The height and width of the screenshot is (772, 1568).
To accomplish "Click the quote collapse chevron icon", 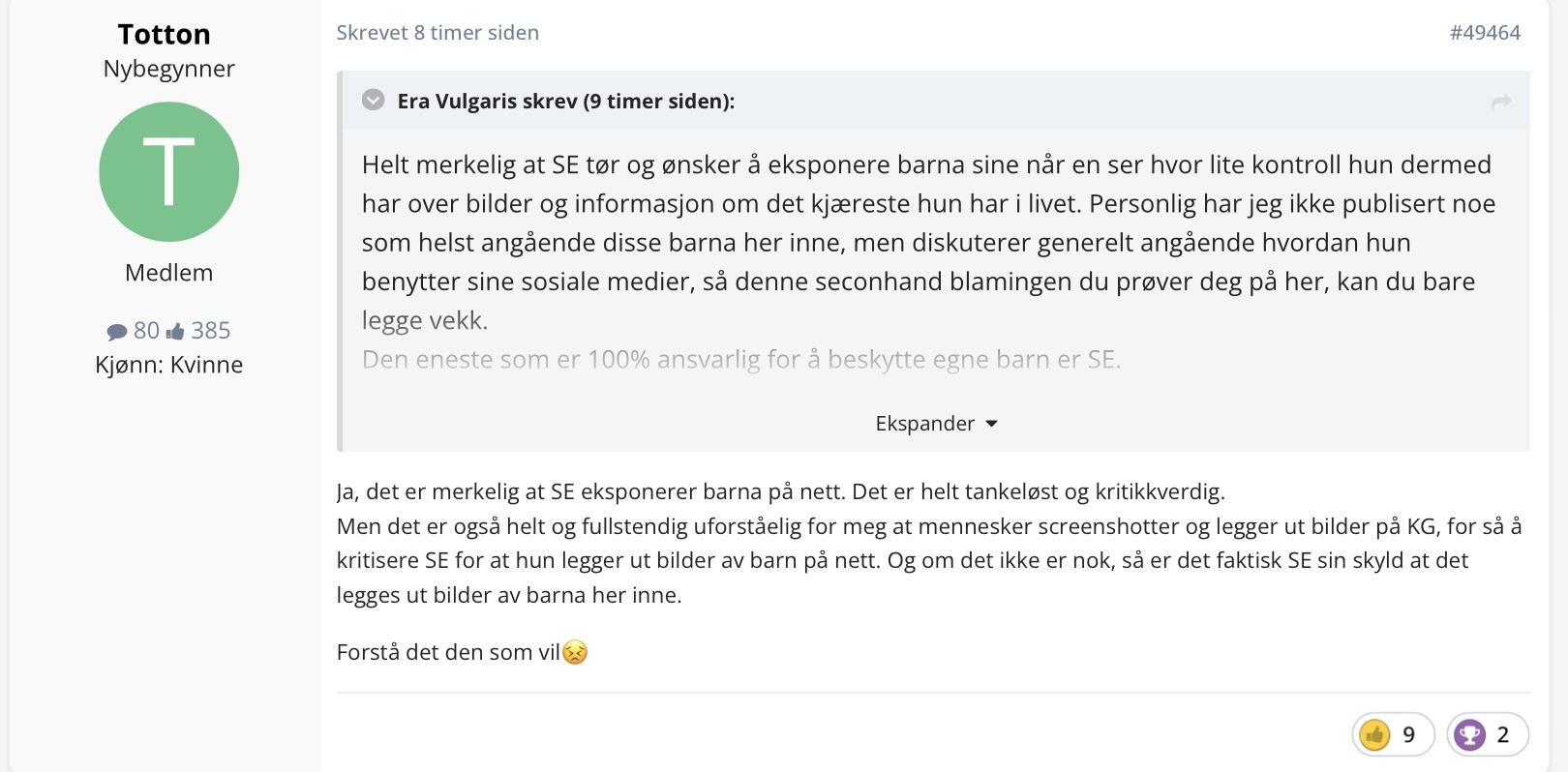I will (x=373, y=101).
